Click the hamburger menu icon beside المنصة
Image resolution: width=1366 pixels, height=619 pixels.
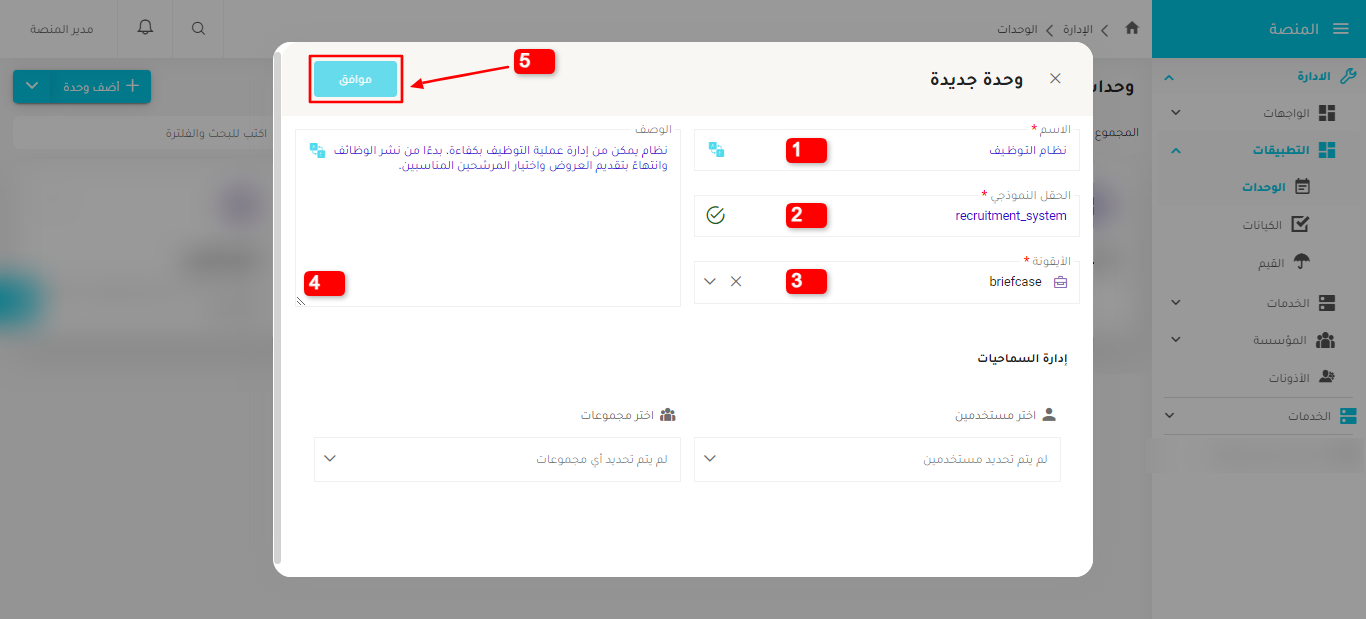pyautogui.click(x=1342, y=28)
